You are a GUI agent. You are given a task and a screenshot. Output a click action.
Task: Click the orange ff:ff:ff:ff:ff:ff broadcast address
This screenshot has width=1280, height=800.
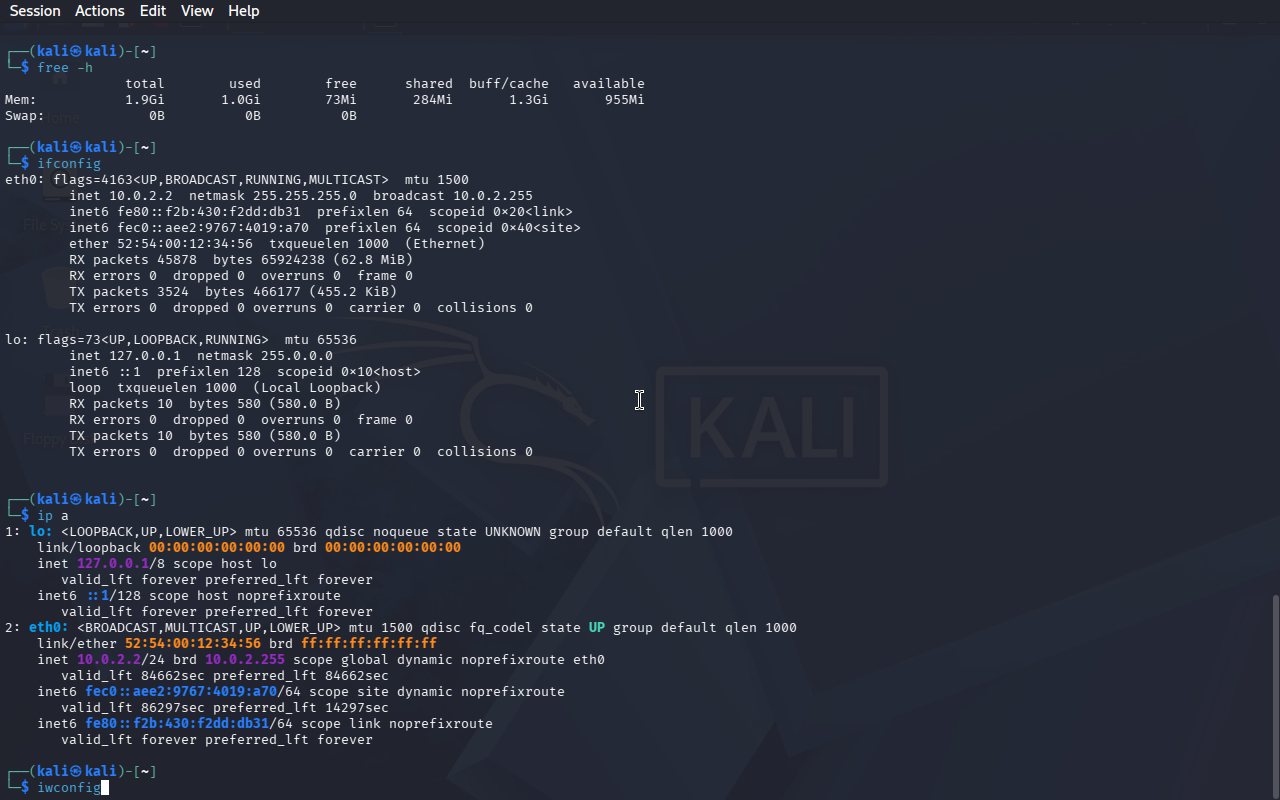pos(369,643)
